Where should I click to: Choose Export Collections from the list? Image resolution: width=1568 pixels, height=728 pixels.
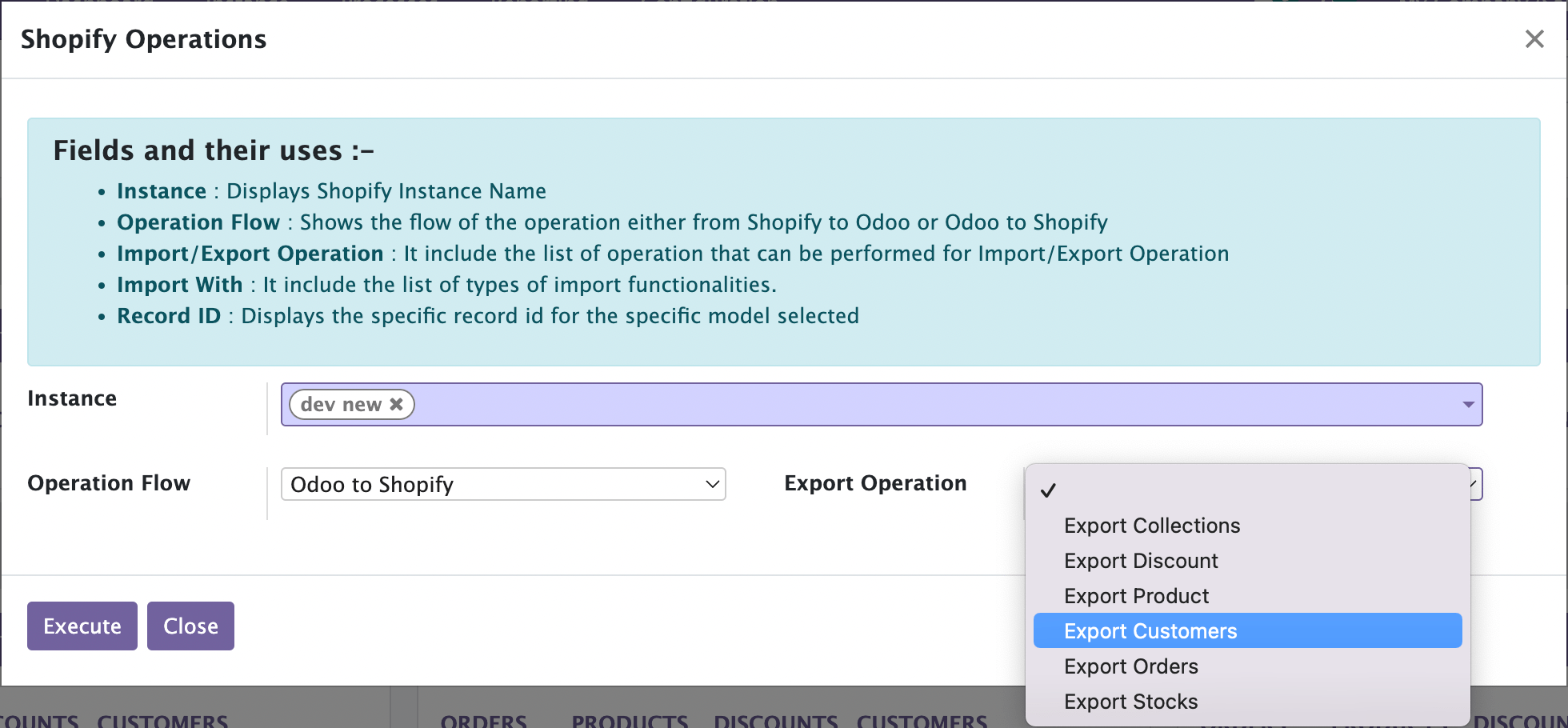coord(1151,526)
